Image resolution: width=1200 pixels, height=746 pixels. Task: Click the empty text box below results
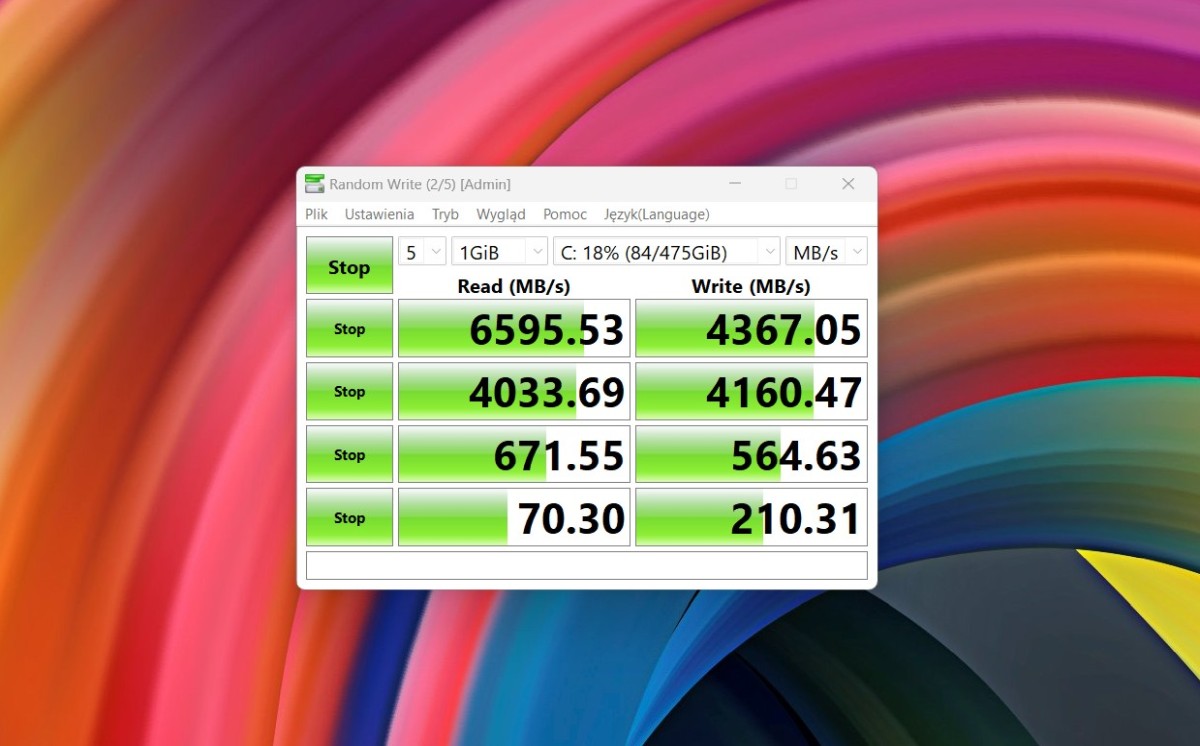586,565
